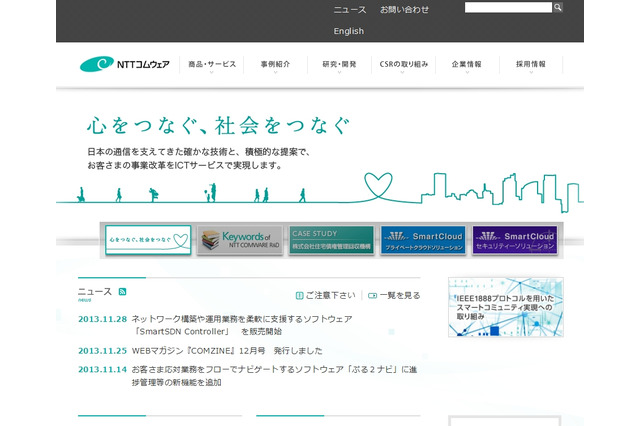Viewport: 640px width, 426px height.
Task: Click the NTT Comware logo
Action: [x=125, y=64]
